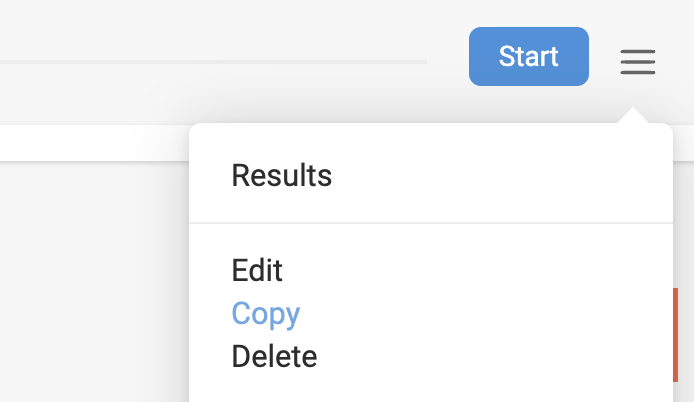Viewport: 694px width, 402px height.
Task: Click the progress track beside Start
Action: point(213,62)
